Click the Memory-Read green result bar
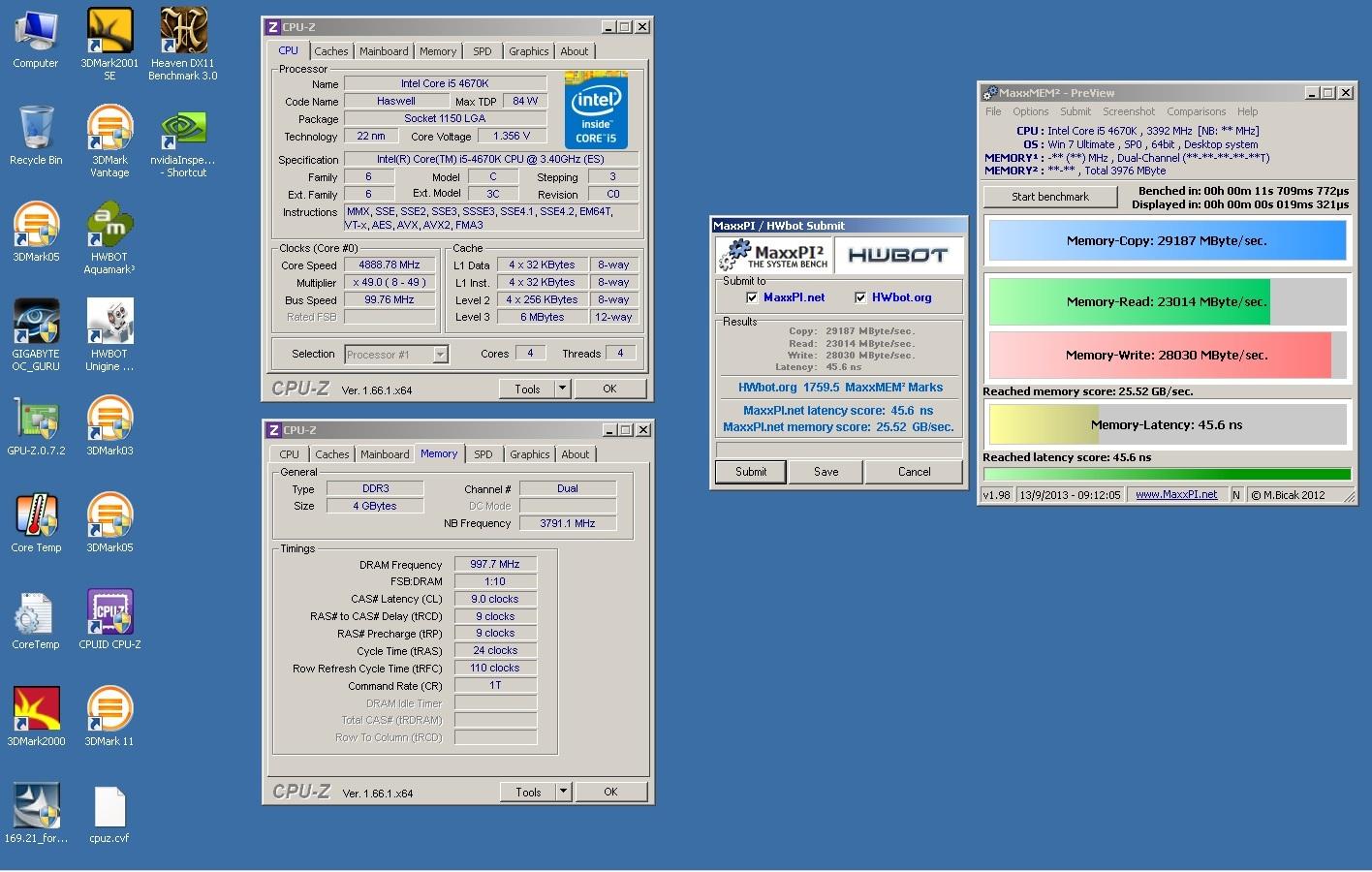1372x872 pixels. 1129,301
